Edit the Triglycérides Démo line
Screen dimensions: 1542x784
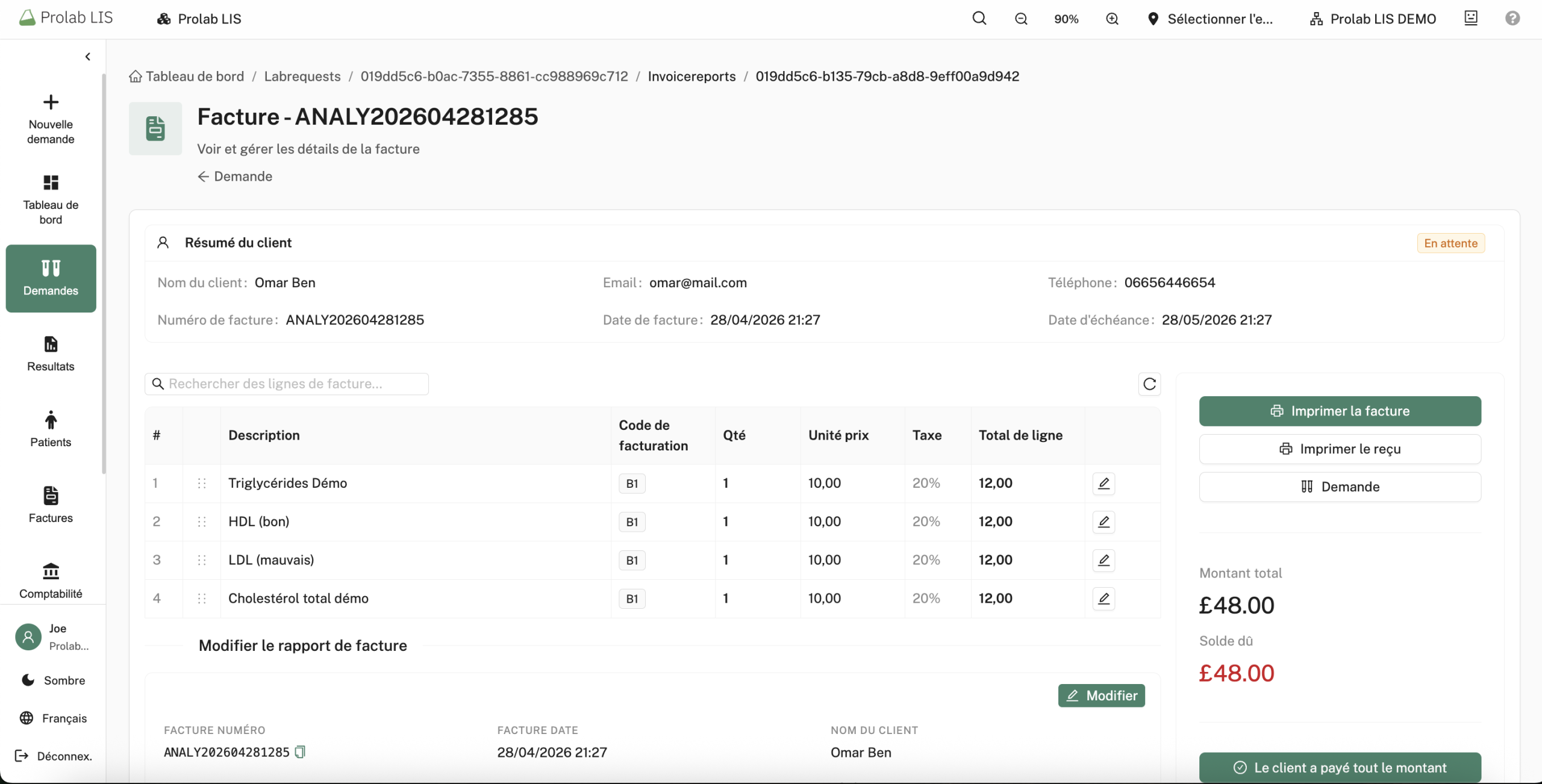tap(1103, 484)
